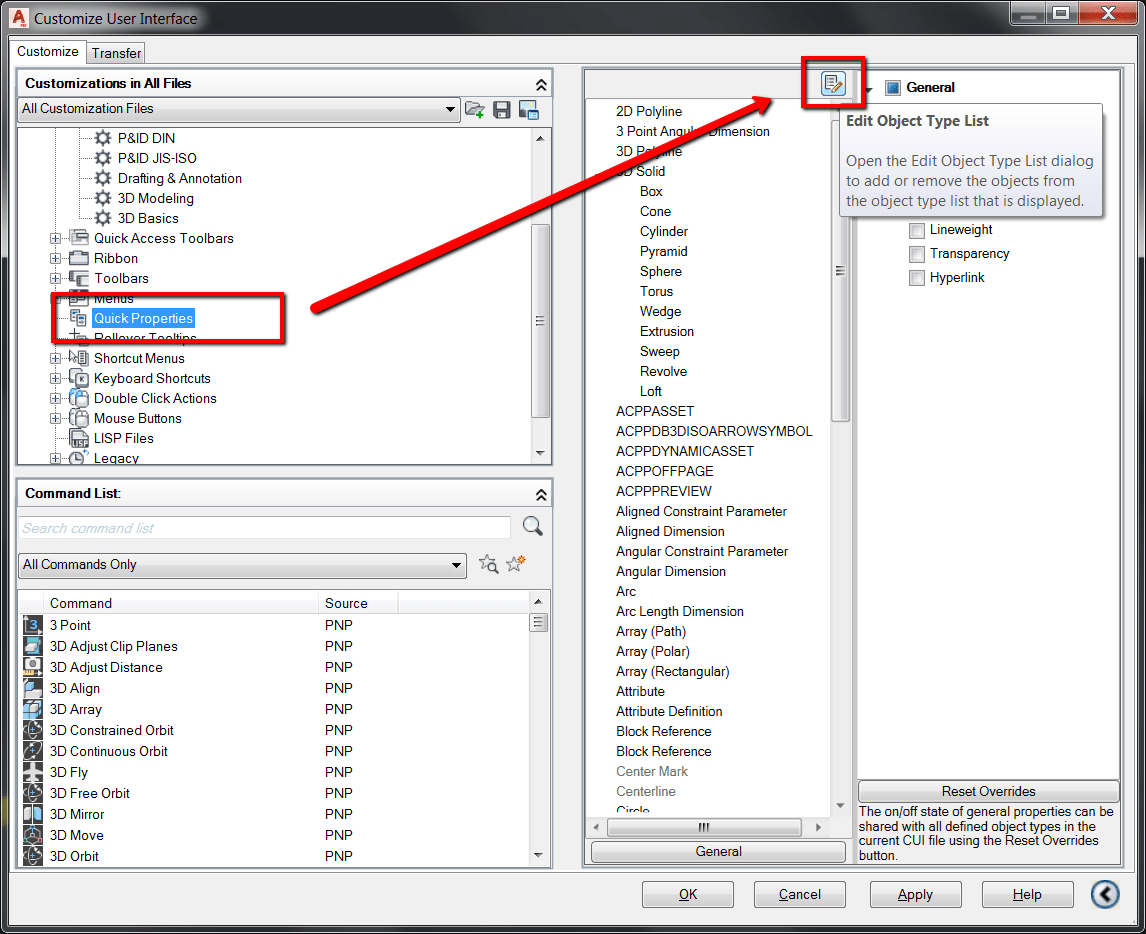The width and height of the screenshot is (1146, 934).
Task: Click the 3D Mirror command icon
Action: [x=31, y=814]
